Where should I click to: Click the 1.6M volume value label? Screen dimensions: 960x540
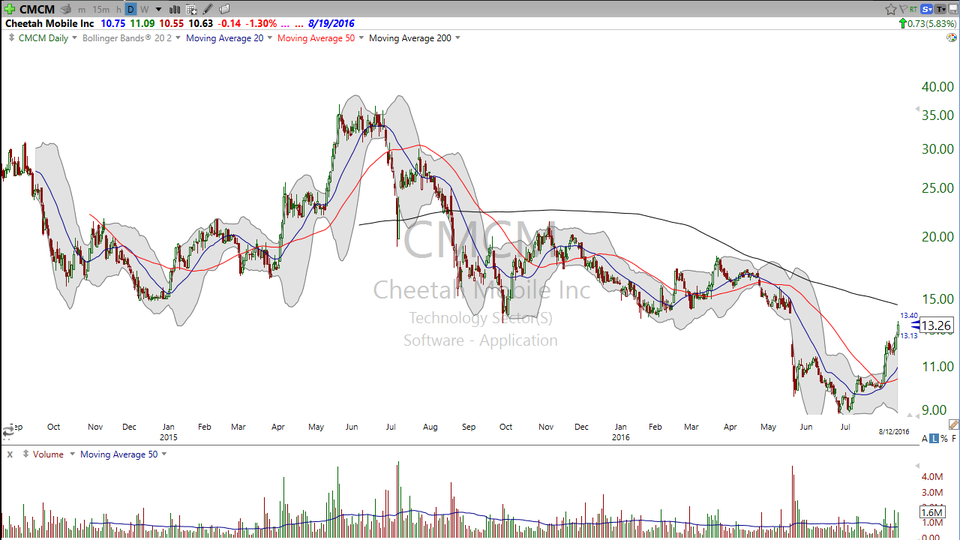pos(932,512)
